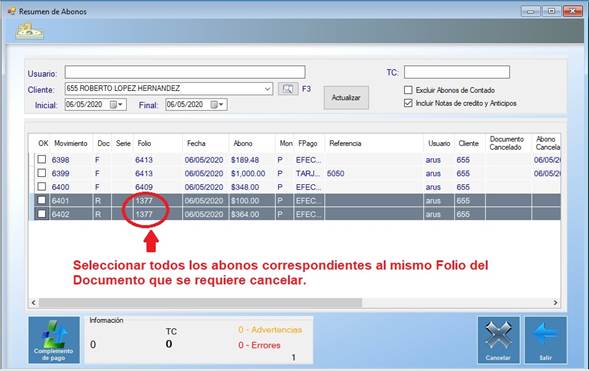
Task: Click the 0 - Advertencias label
Action: (270, 330)
